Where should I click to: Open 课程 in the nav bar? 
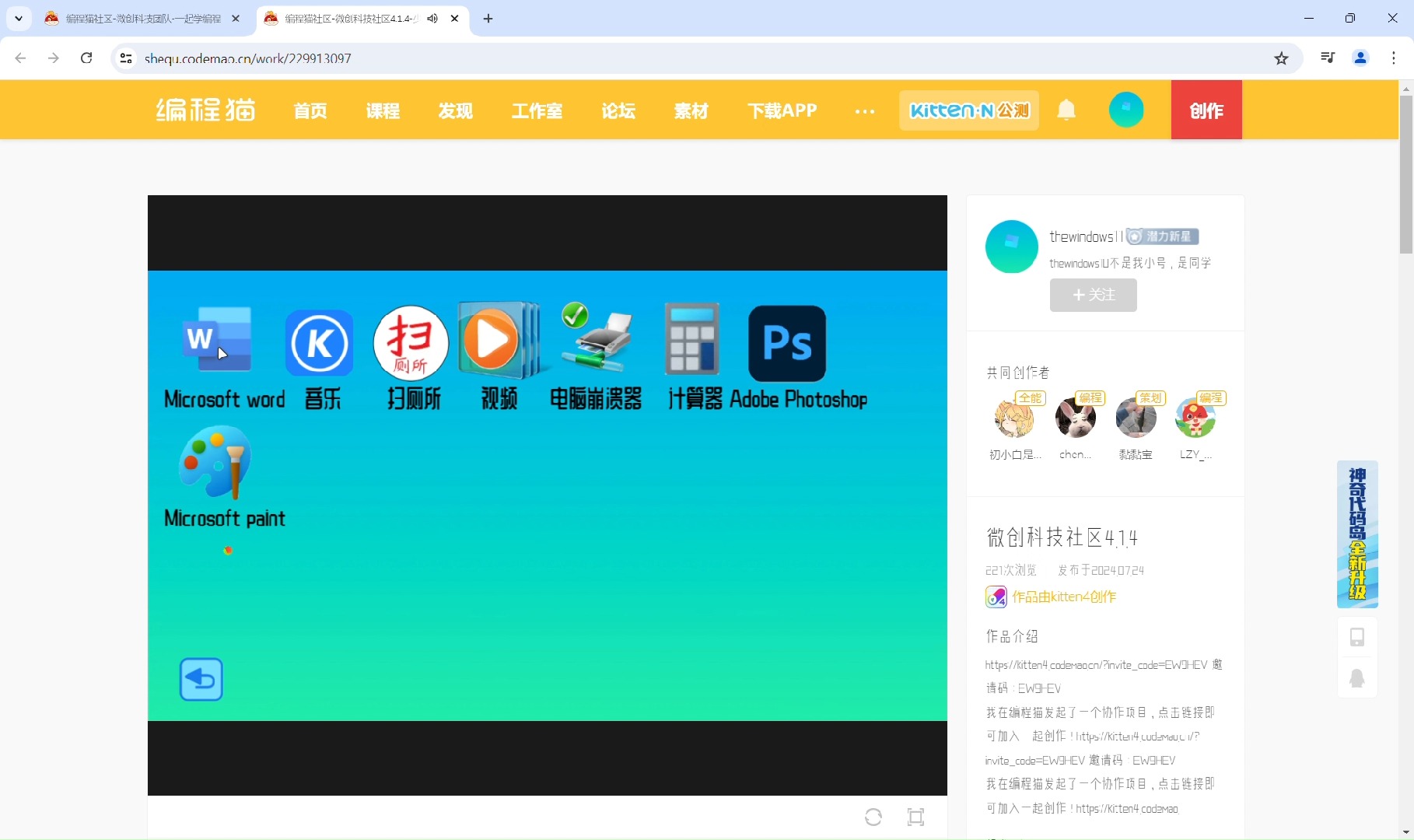[x=383, y=110]
